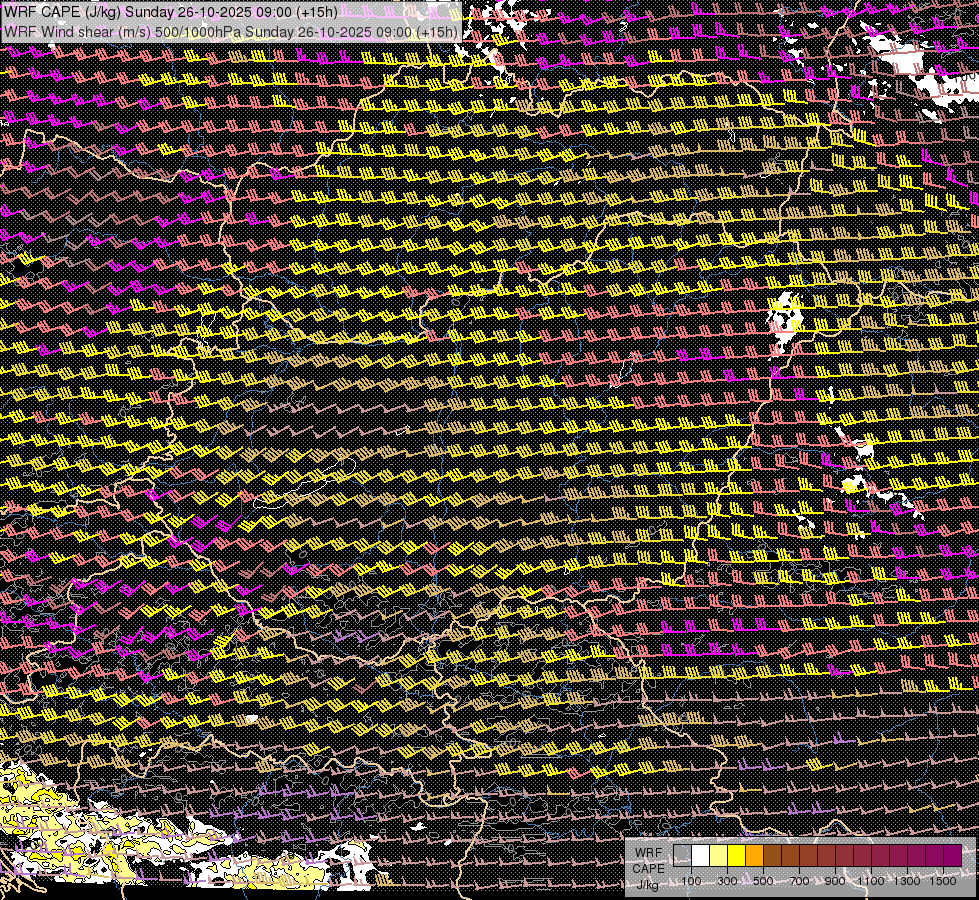
Task: Click the 09:00 (+15h) time in CAPE title
Action: 294,11
